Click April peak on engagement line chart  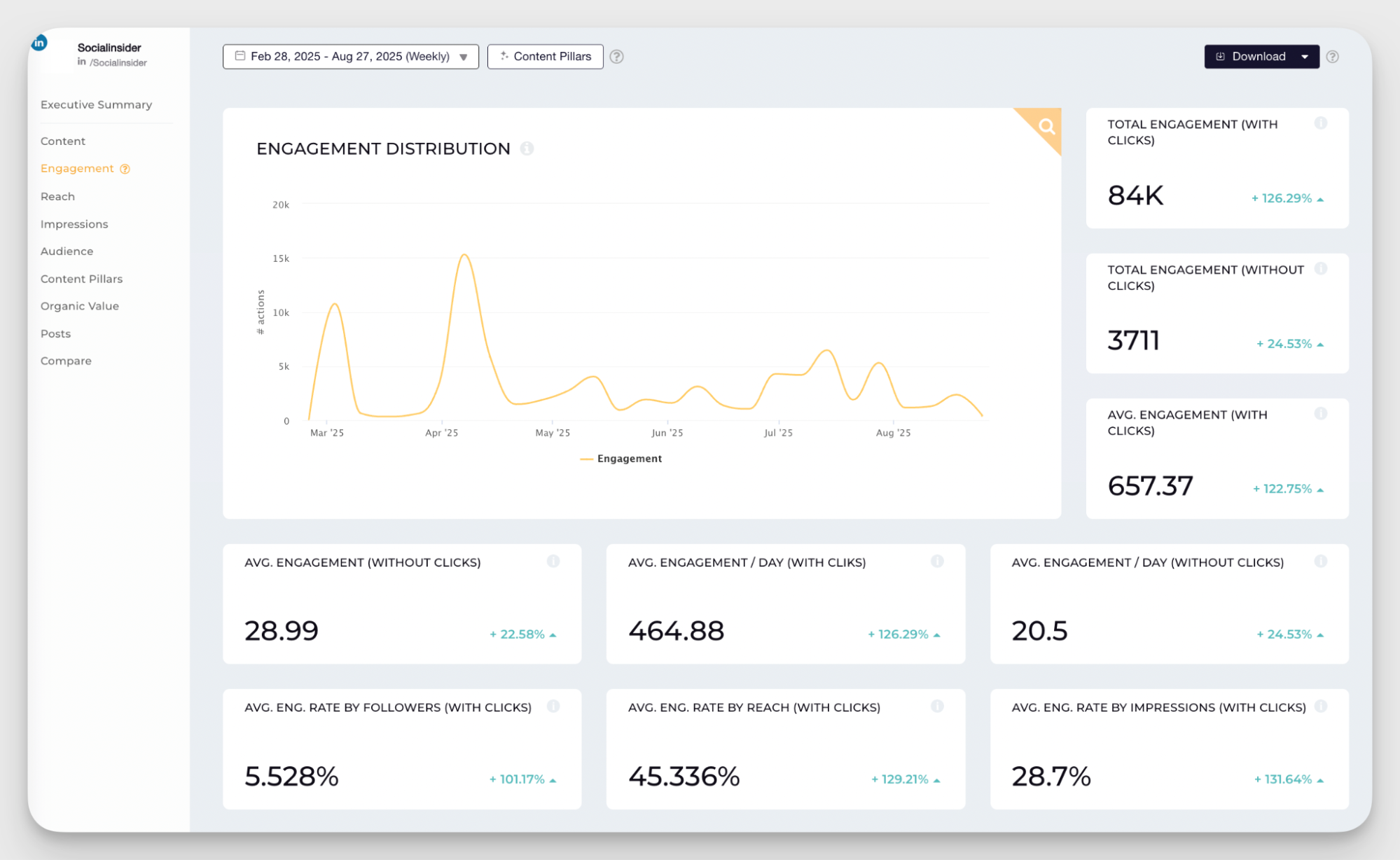tap(464, 255)
